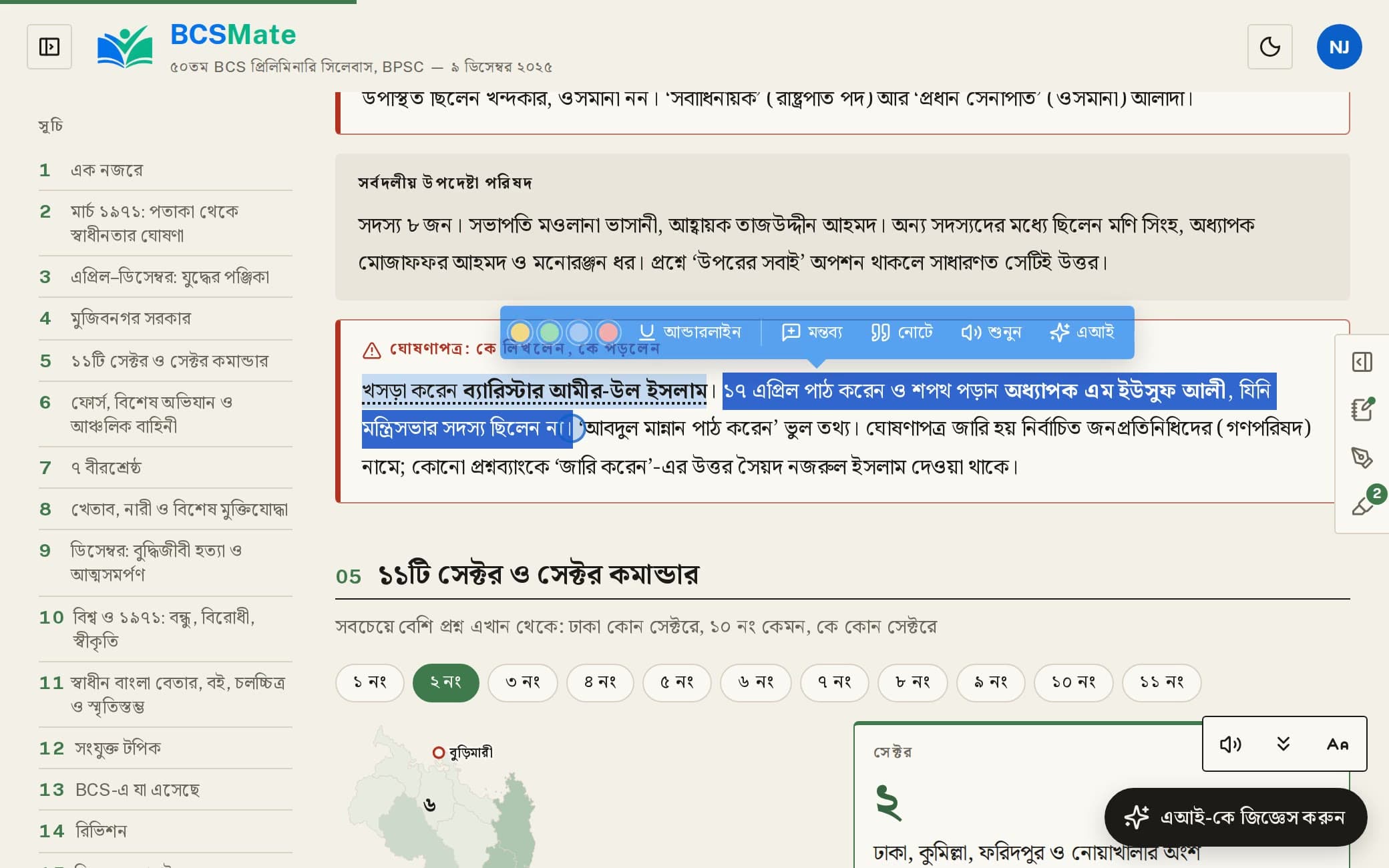1389x868 pixels.
Task: Listen to selection with শুনুন
Action: tap(991, 332)
